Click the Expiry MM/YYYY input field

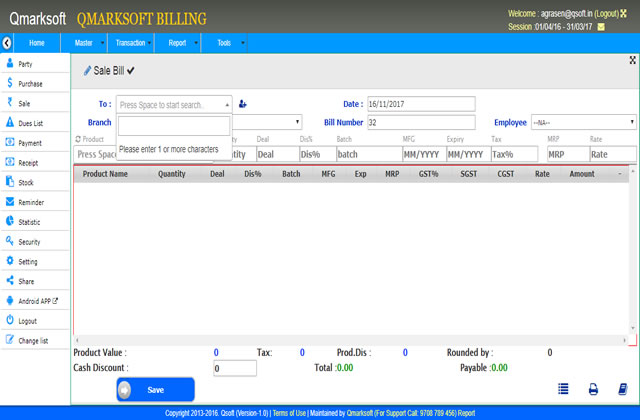[469, 154]
